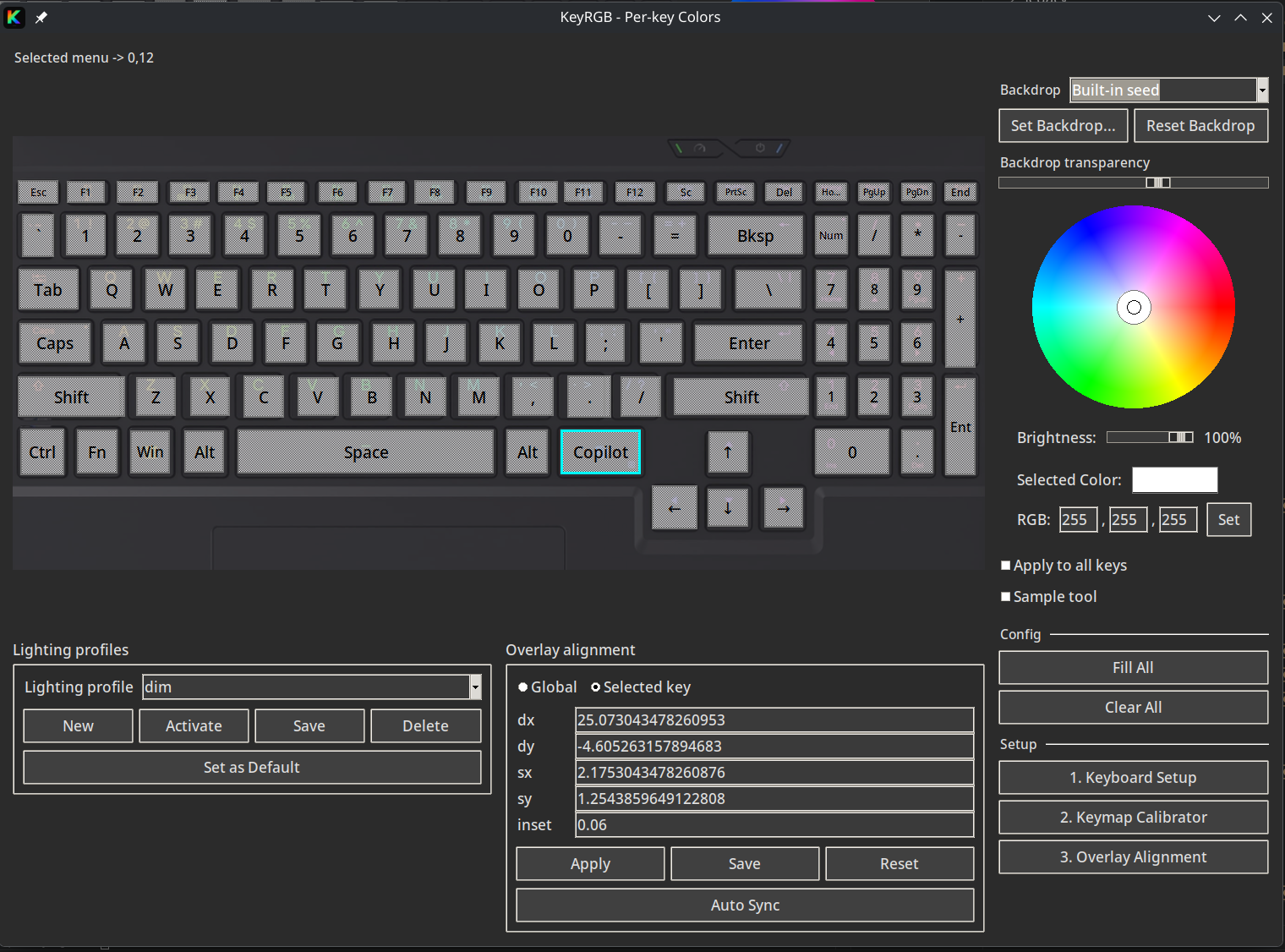Open 2. Keymap Calibrator
Viewport: 1285px width, 952px height.
(x=1134, y=818)
